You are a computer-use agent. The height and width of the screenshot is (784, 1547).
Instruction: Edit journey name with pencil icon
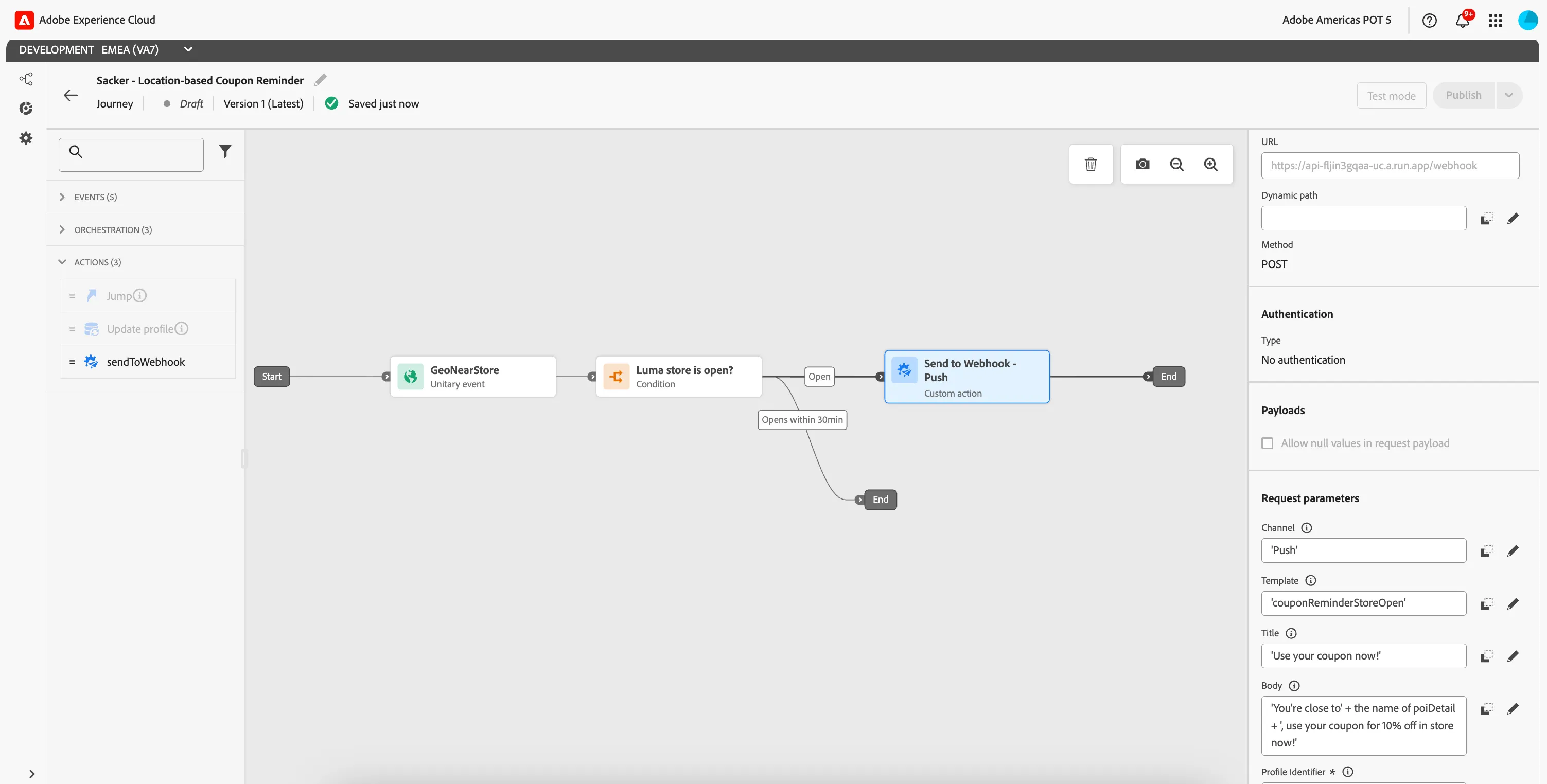[x=321, y=80]
